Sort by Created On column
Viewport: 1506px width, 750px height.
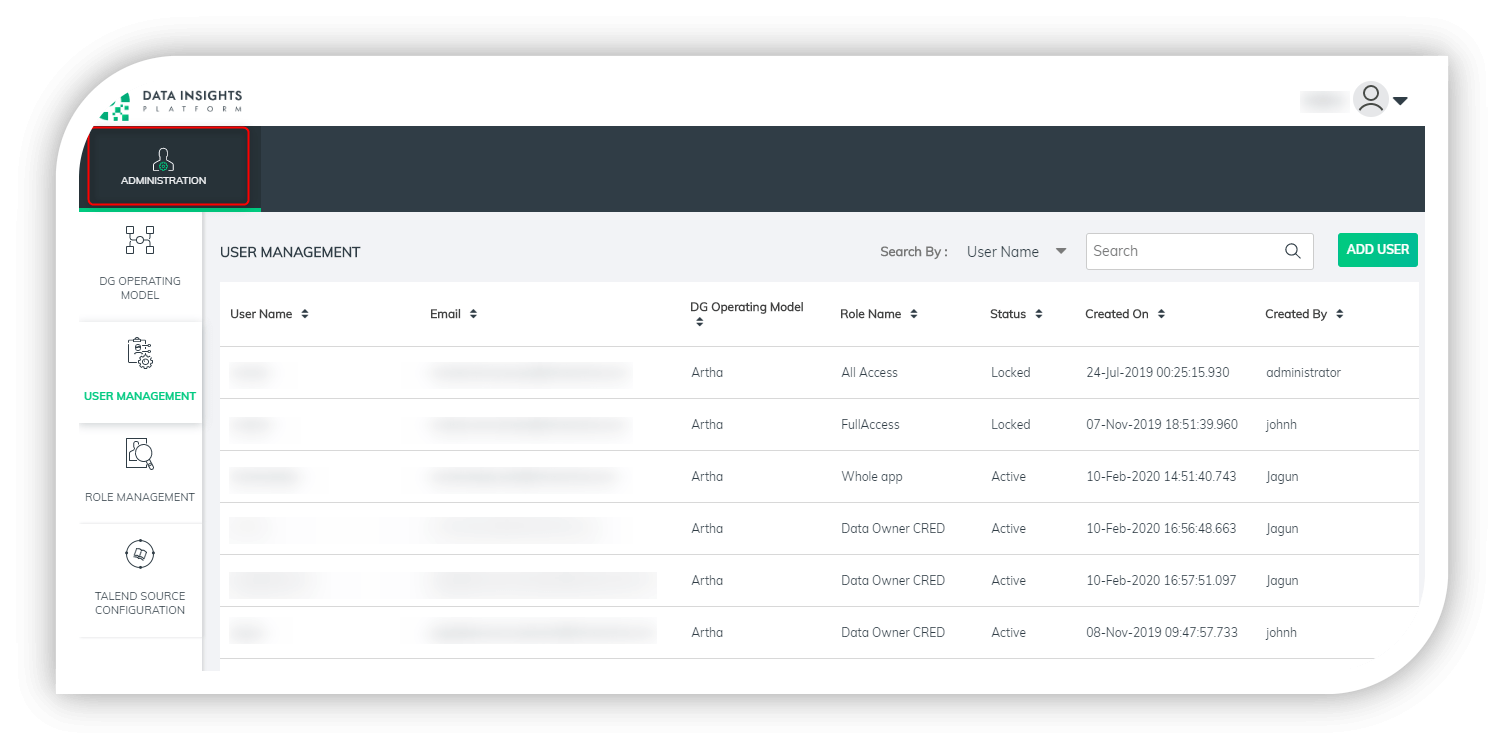tap(1161, 314)
